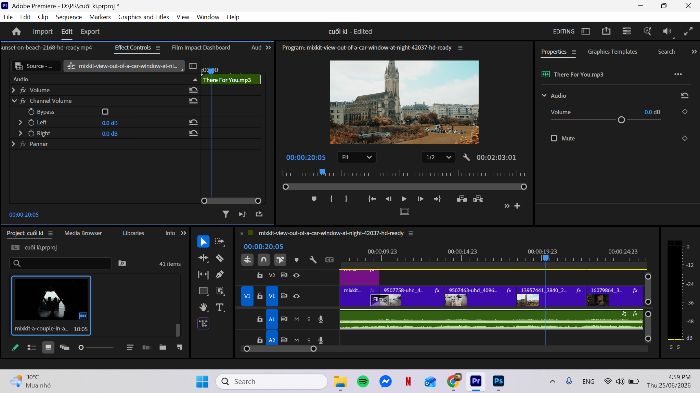Expand the Volume effect
The width and height of the screenshot is (700, 393).
click(x=13, y=90)
